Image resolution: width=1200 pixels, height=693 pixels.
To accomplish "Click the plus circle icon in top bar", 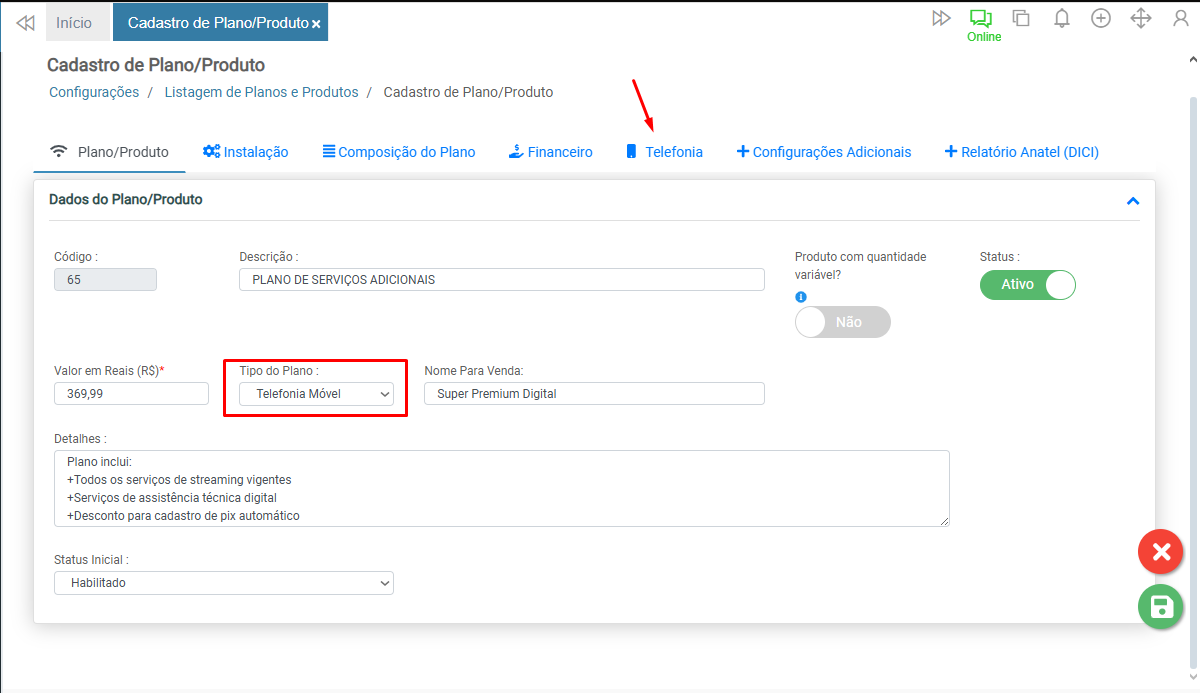I will [1101, 18].
